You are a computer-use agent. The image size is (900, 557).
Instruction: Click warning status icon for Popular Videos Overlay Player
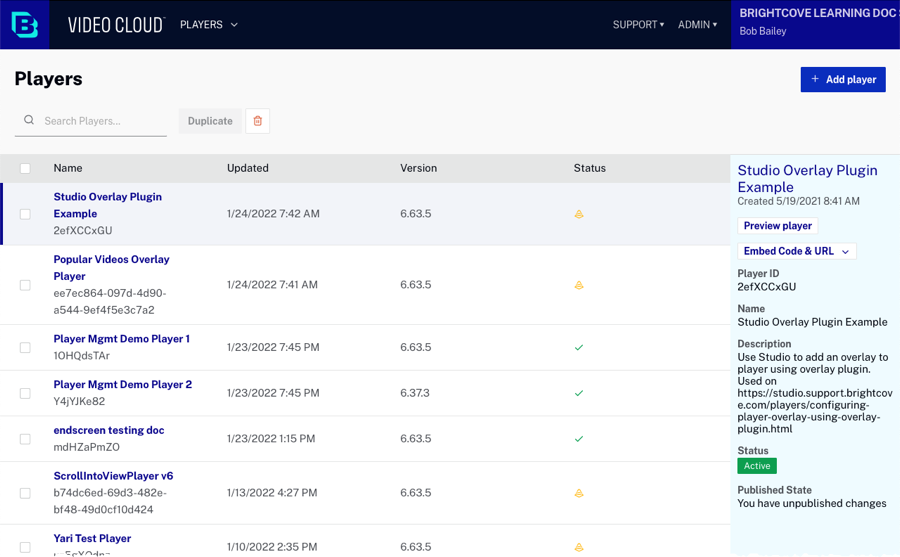[x=579, y=285]
